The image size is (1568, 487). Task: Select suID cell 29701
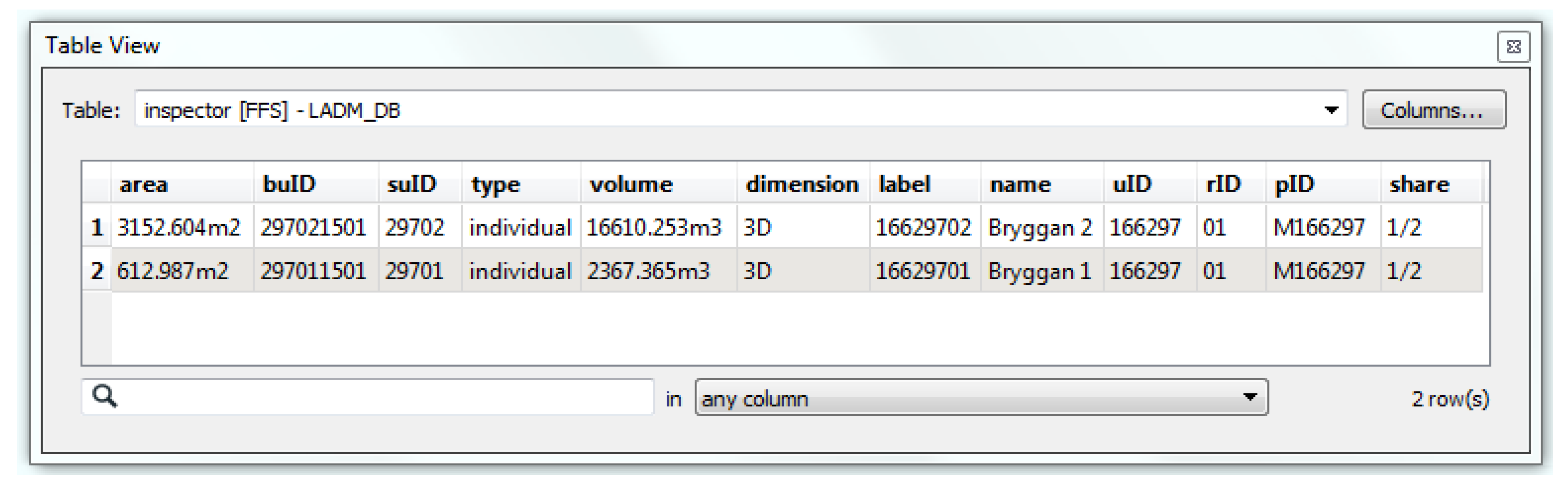pyautogui.click(x=420, y=270)
